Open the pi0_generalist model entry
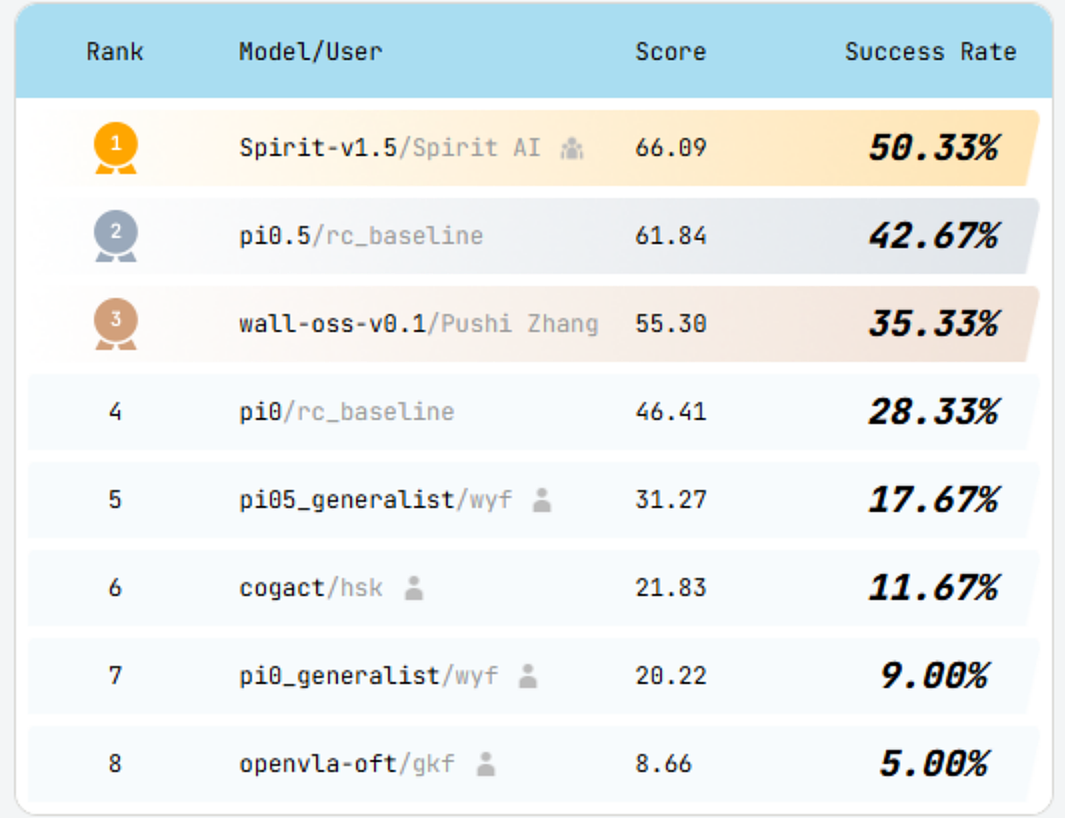The width and height of the screenshot is (1067, 818). point(368,676)
